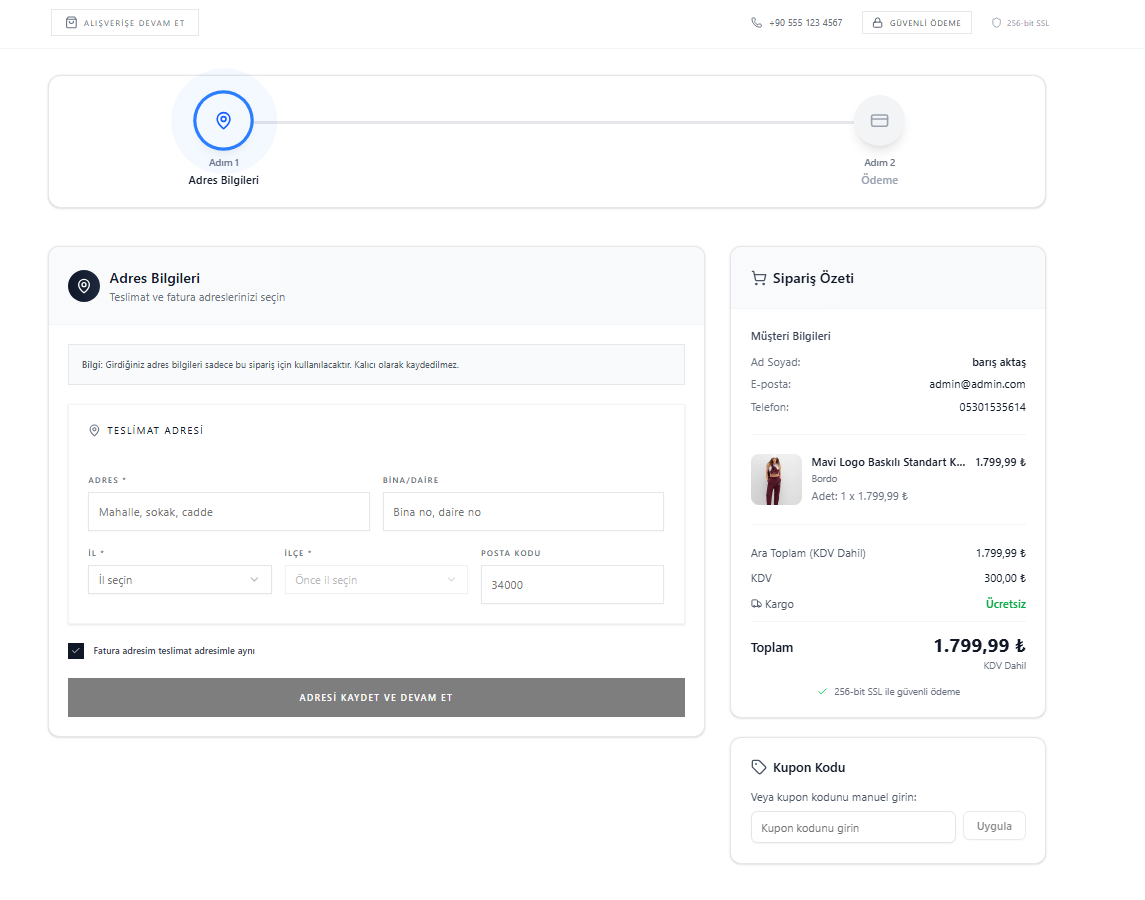This screenshot has width=1145, height=900.
Task: Uncheck 'Fatura adresim teslimat adresimle aynı' checkbox
Action: click(76, 651)
